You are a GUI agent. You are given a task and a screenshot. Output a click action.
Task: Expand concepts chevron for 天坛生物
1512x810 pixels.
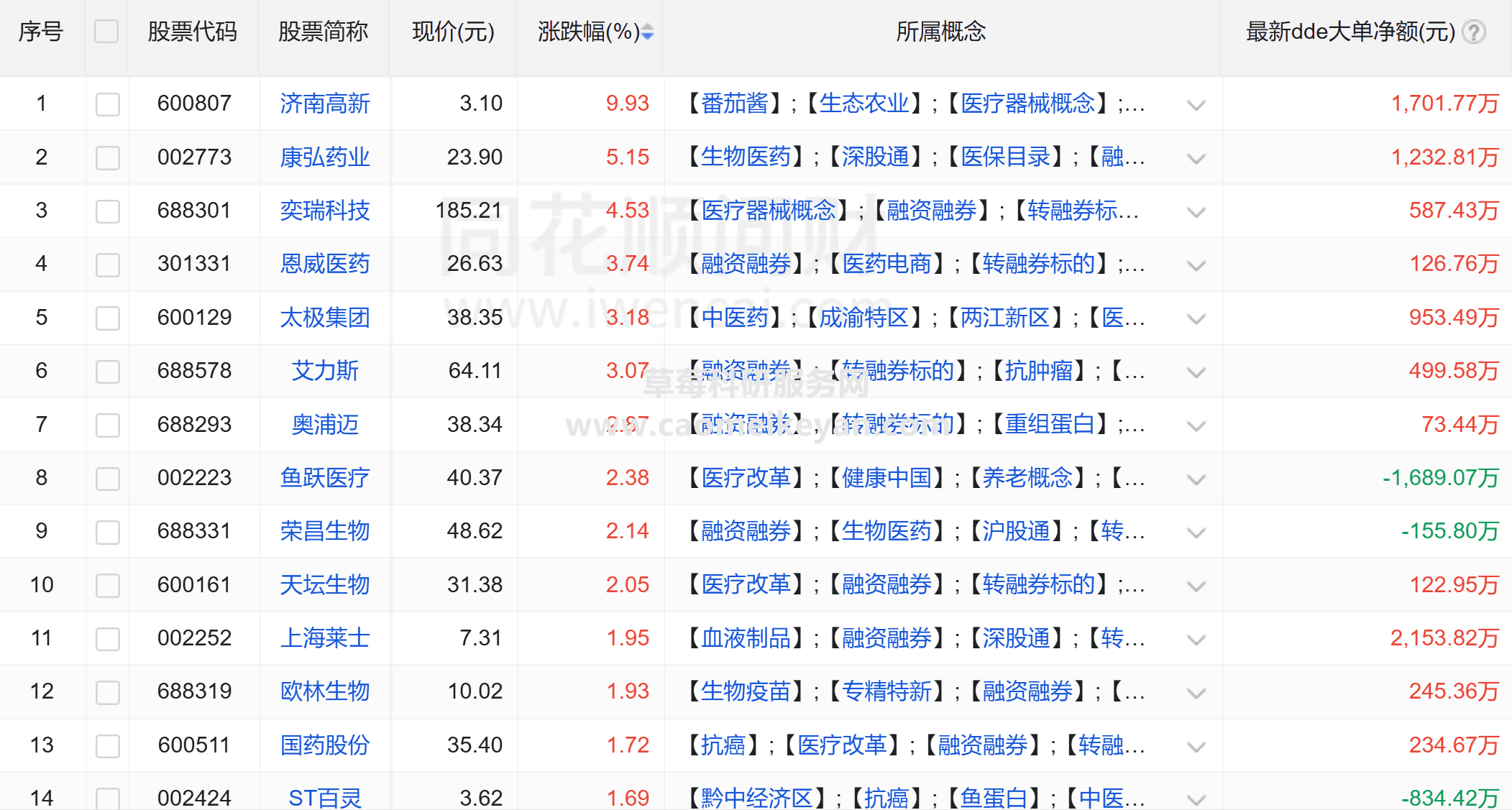click(1196, 586)
